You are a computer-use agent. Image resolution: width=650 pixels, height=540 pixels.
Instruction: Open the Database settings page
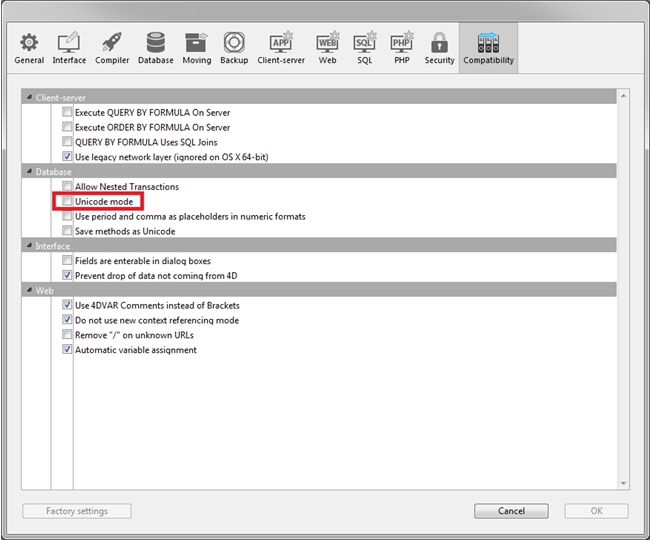coord(156,47)
